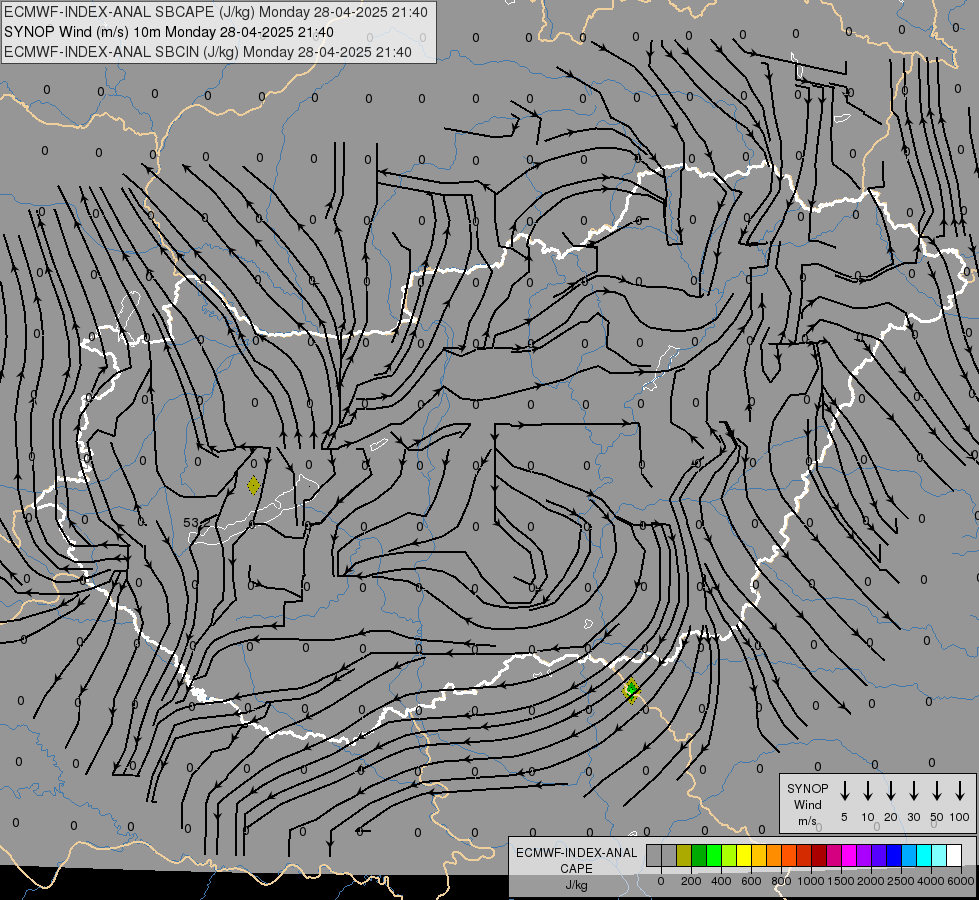Screen dimensions: 979x900
Task: Click the 53.2 value on the map
Action: (197, 522)
